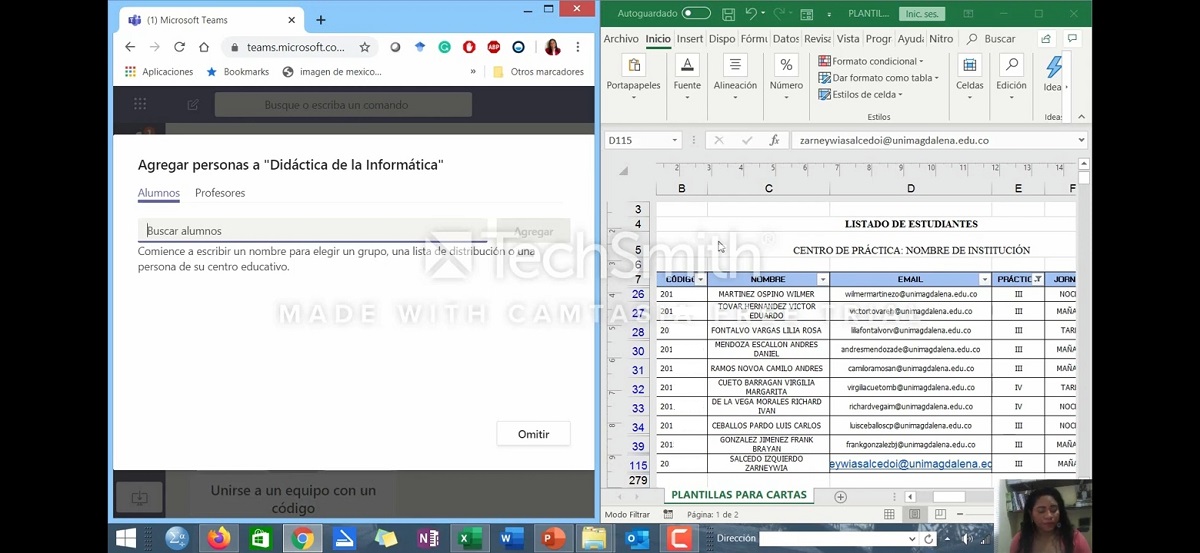This screenshot has height=553, width=1200.
Task: Open the Chrome profile avatar
Action: point(552,47)
